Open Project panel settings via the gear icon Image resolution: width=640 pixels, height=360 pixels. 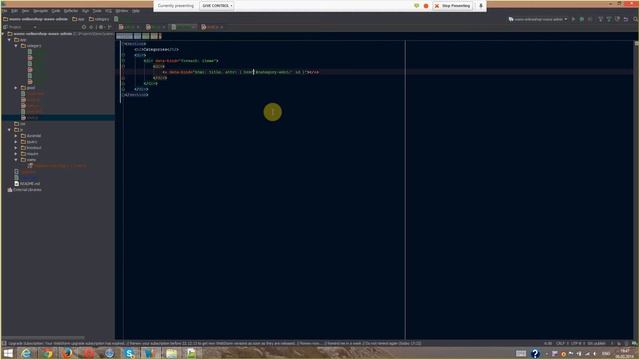coord(101,27)
